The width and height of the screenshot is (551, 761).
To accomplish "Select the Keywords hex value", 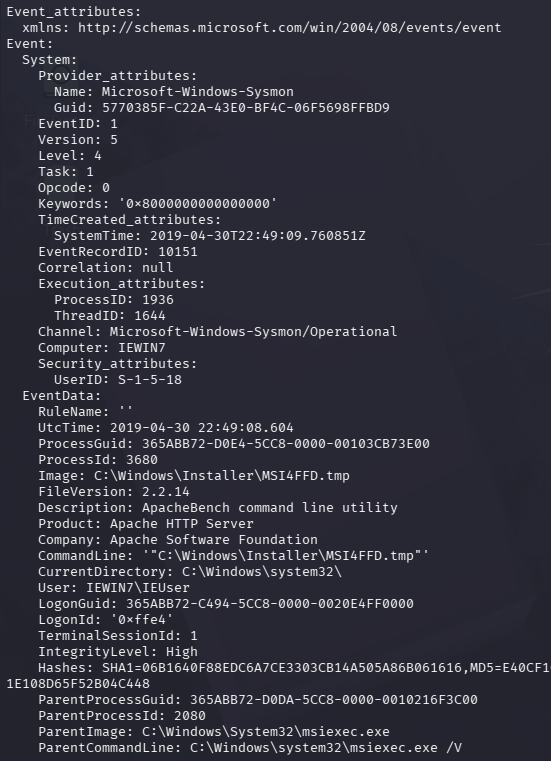I will coord(198,204).
